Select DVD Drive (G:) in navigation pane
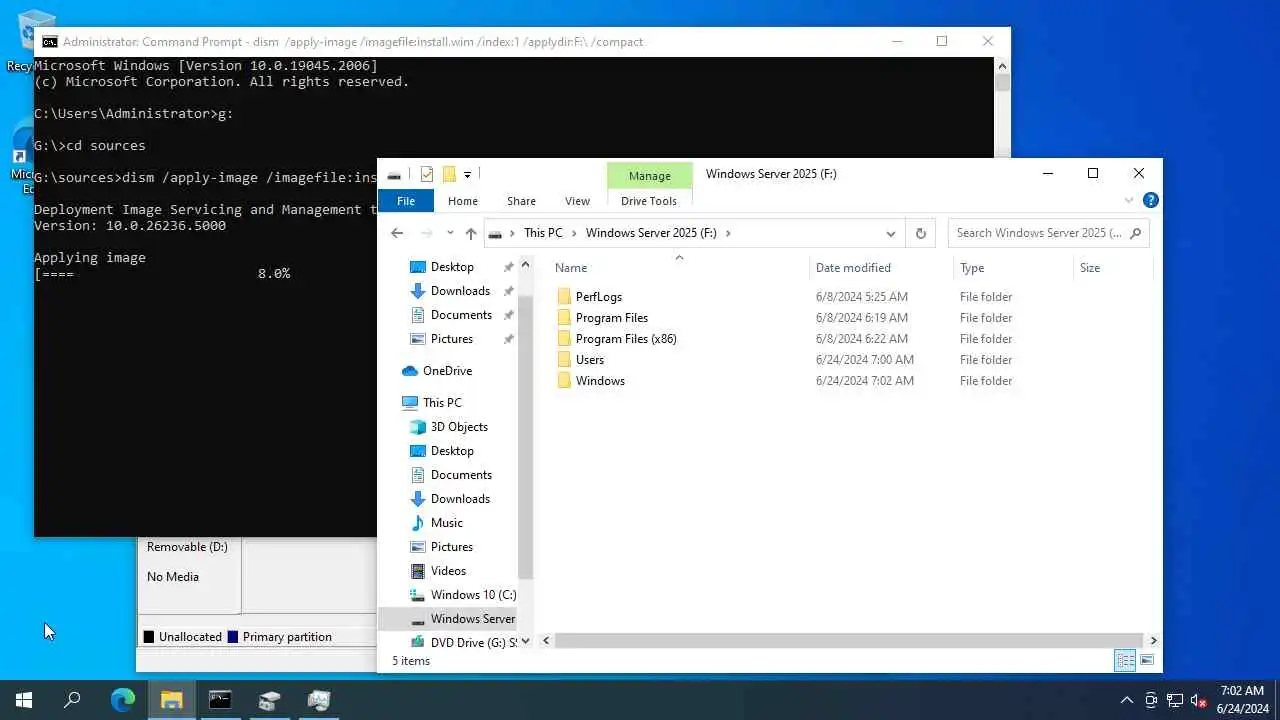Screen dimensions: 1280x720 473,643
